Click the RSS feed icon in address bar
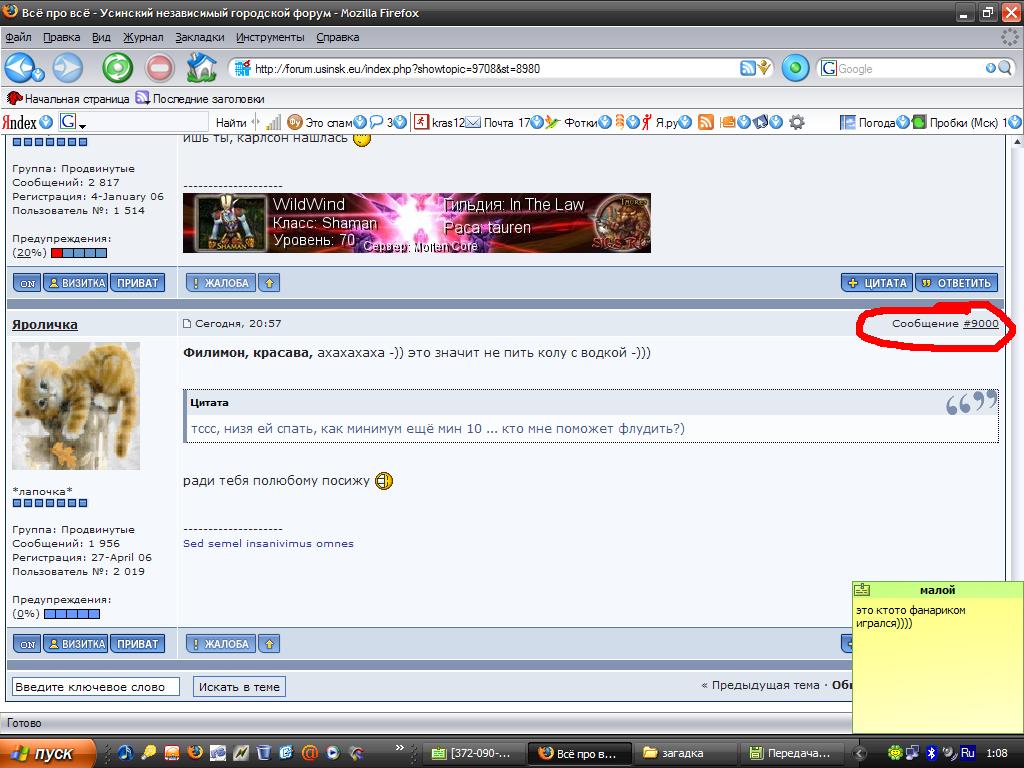 coord(747,69)
